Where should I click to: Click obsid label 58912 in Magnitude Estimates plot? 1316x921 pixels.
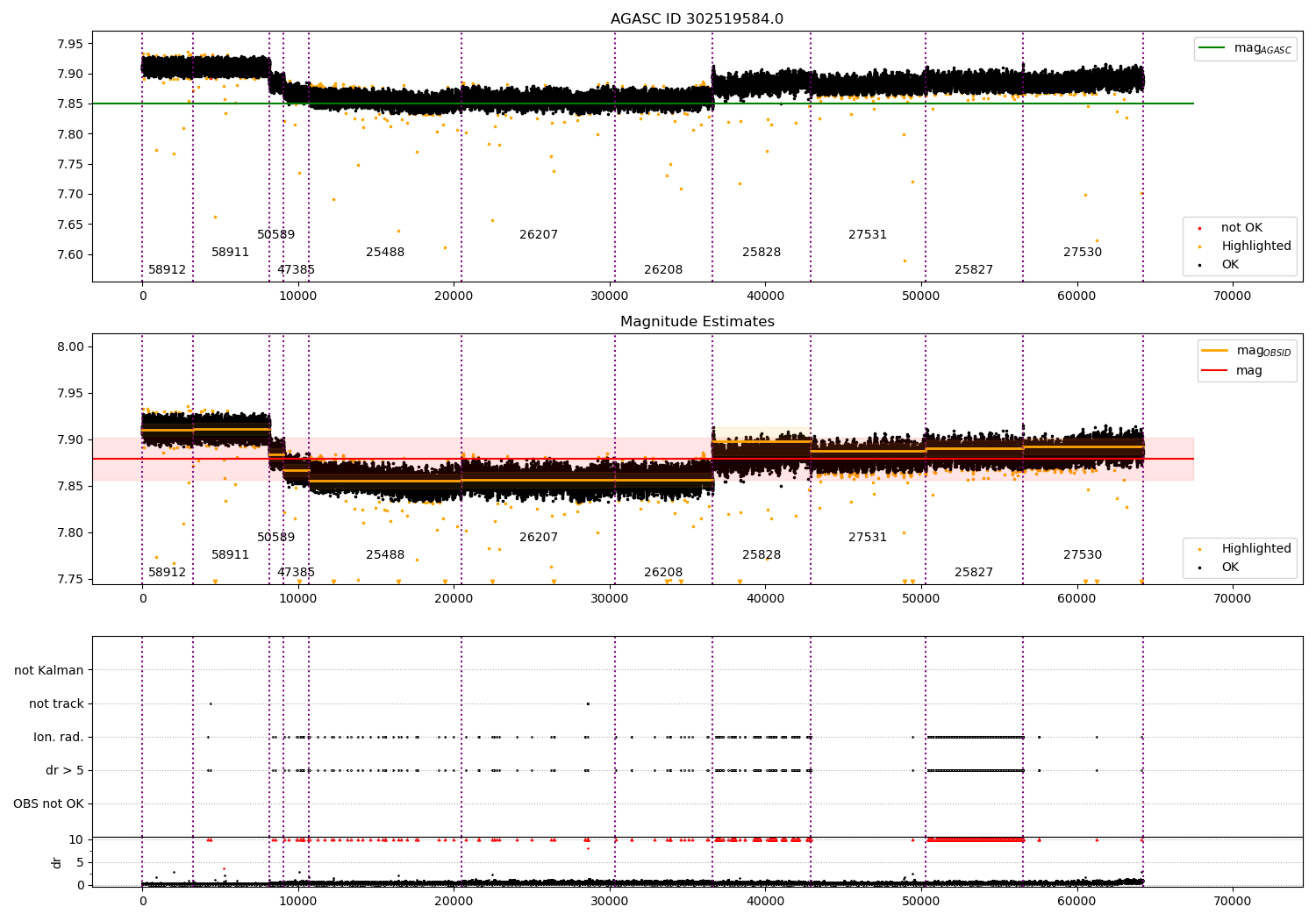click(x=167, y=573)
